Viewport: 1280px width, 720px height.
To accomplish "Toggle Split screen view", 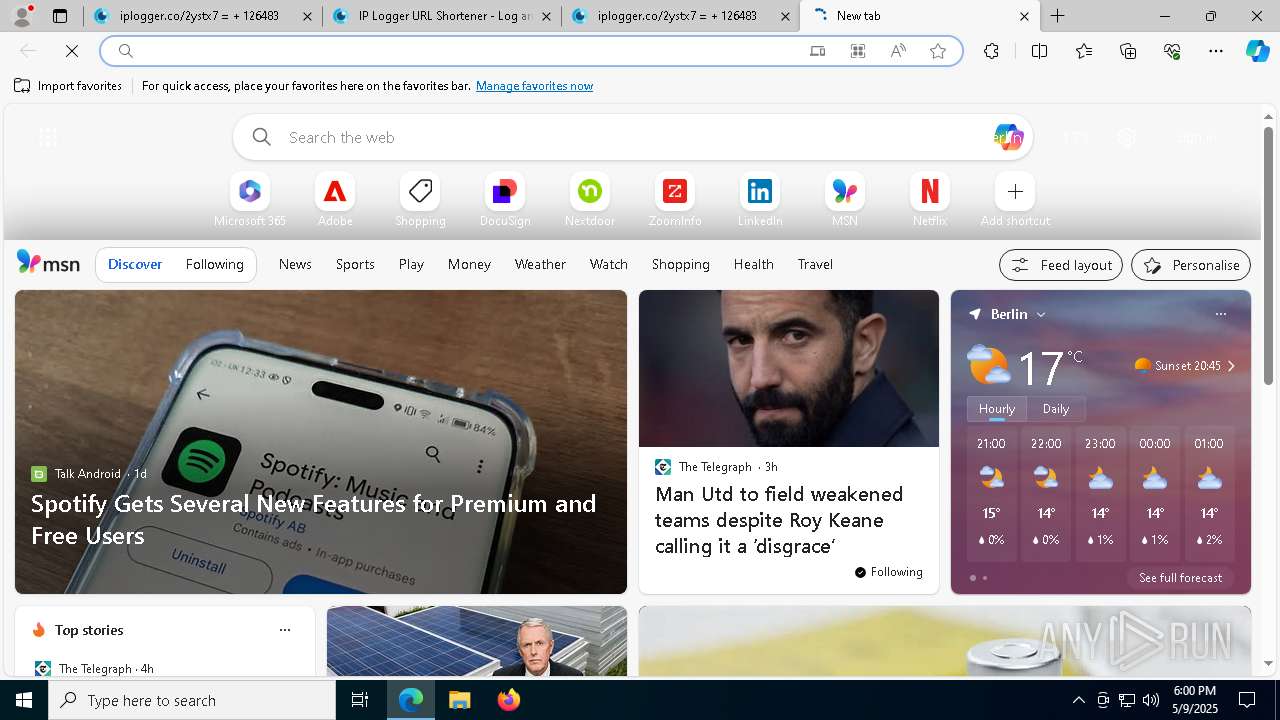I will [1039, 51].
